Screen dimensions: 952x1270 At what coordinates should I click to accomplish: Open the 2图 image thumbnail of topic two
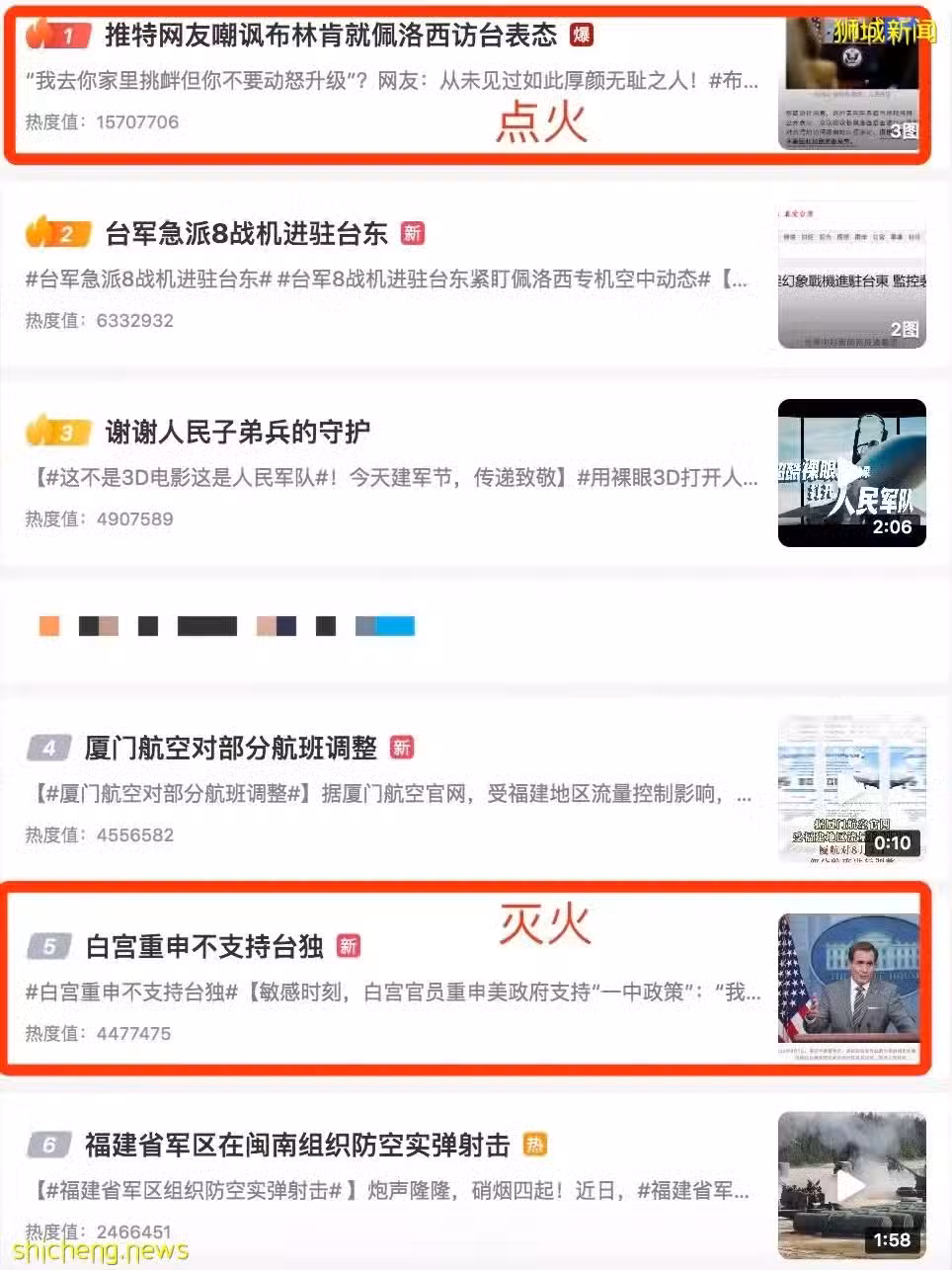852,275
